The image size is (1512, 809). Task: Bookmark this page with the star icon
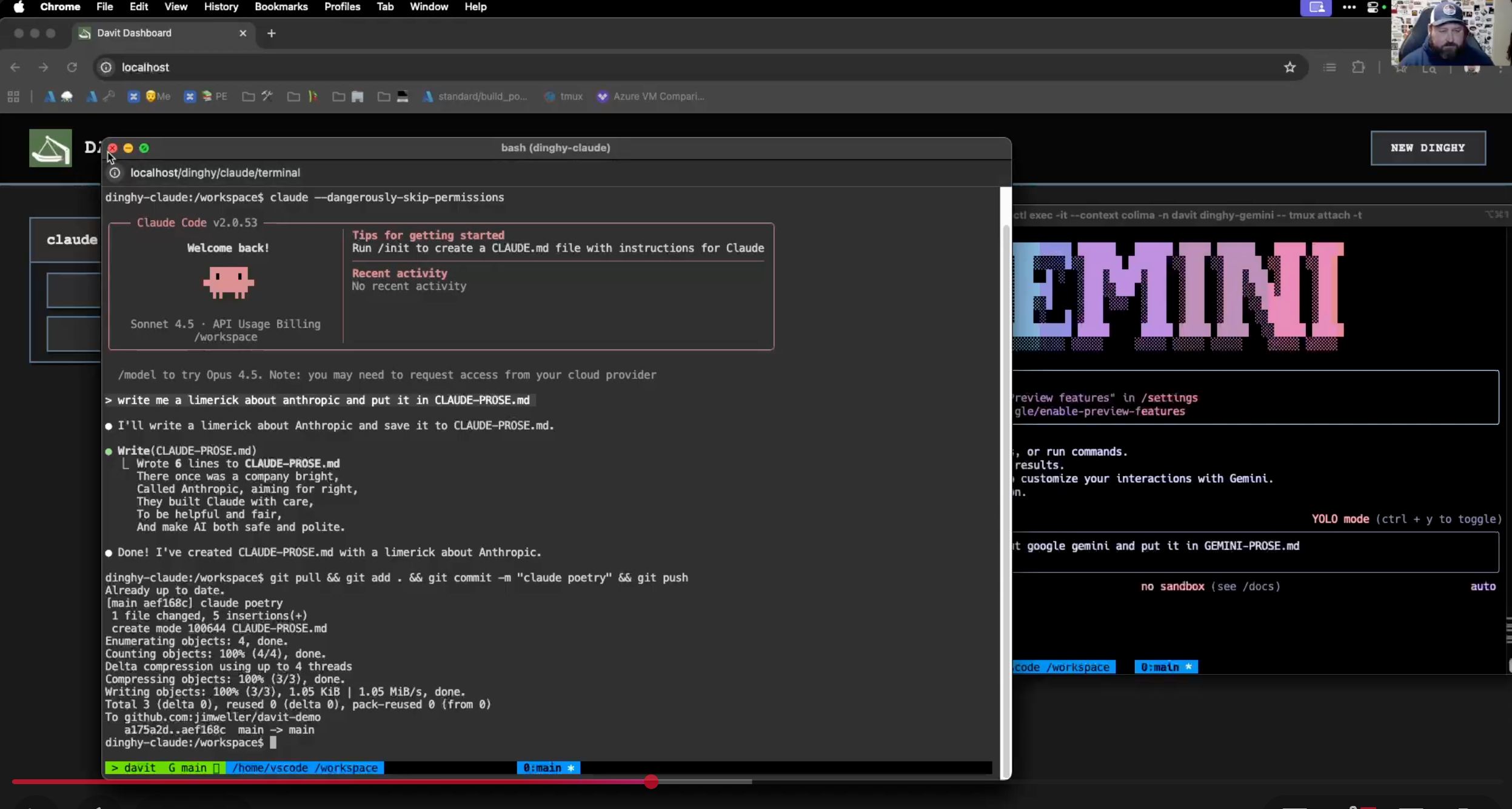tap(1290, 67)
